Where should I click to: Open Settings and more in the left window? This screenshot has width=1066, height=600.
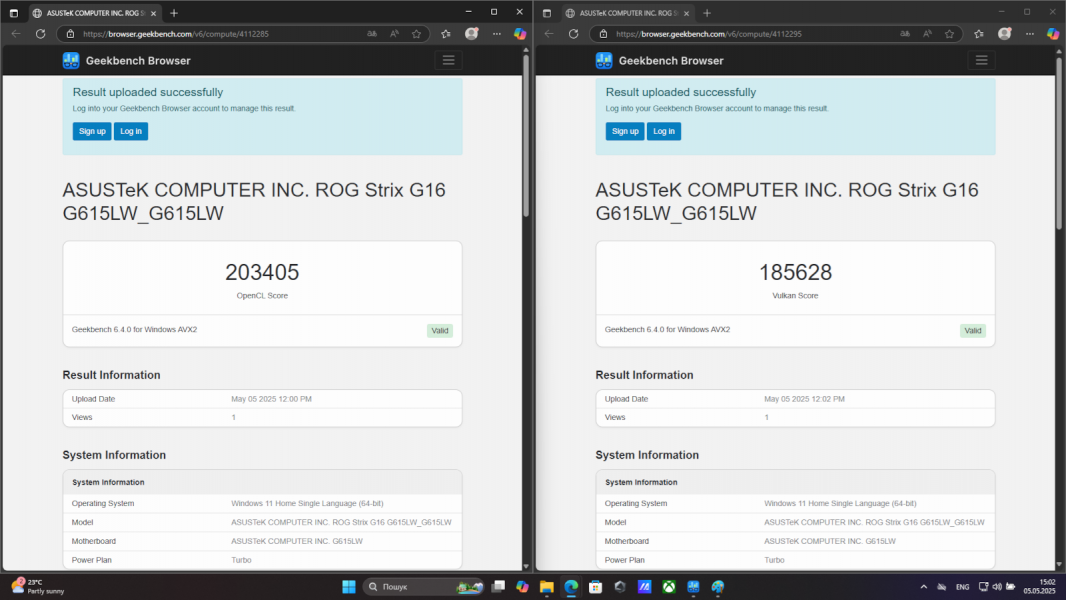coord(497,34)
